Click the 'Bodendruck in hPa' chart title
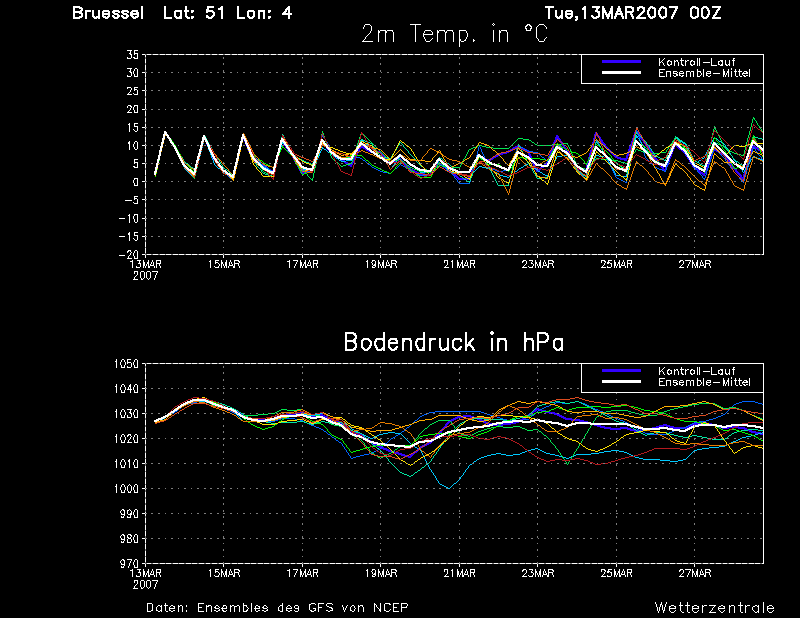The width and height of the screenshot is (800, 618). [x=454, y=342]
